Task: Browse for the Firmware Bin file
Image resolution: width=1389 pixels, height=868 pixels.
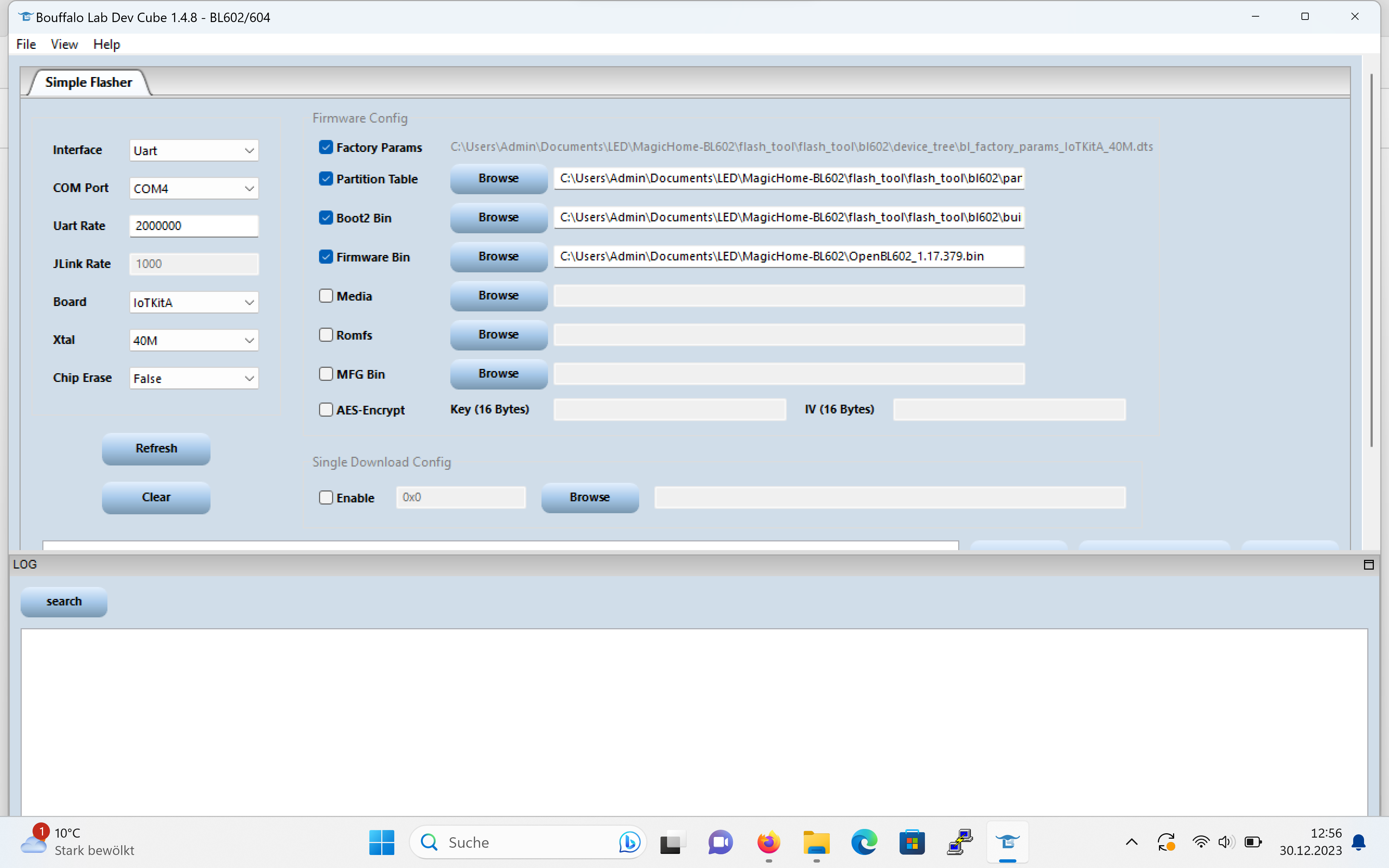Action: [x=498, y=257]
